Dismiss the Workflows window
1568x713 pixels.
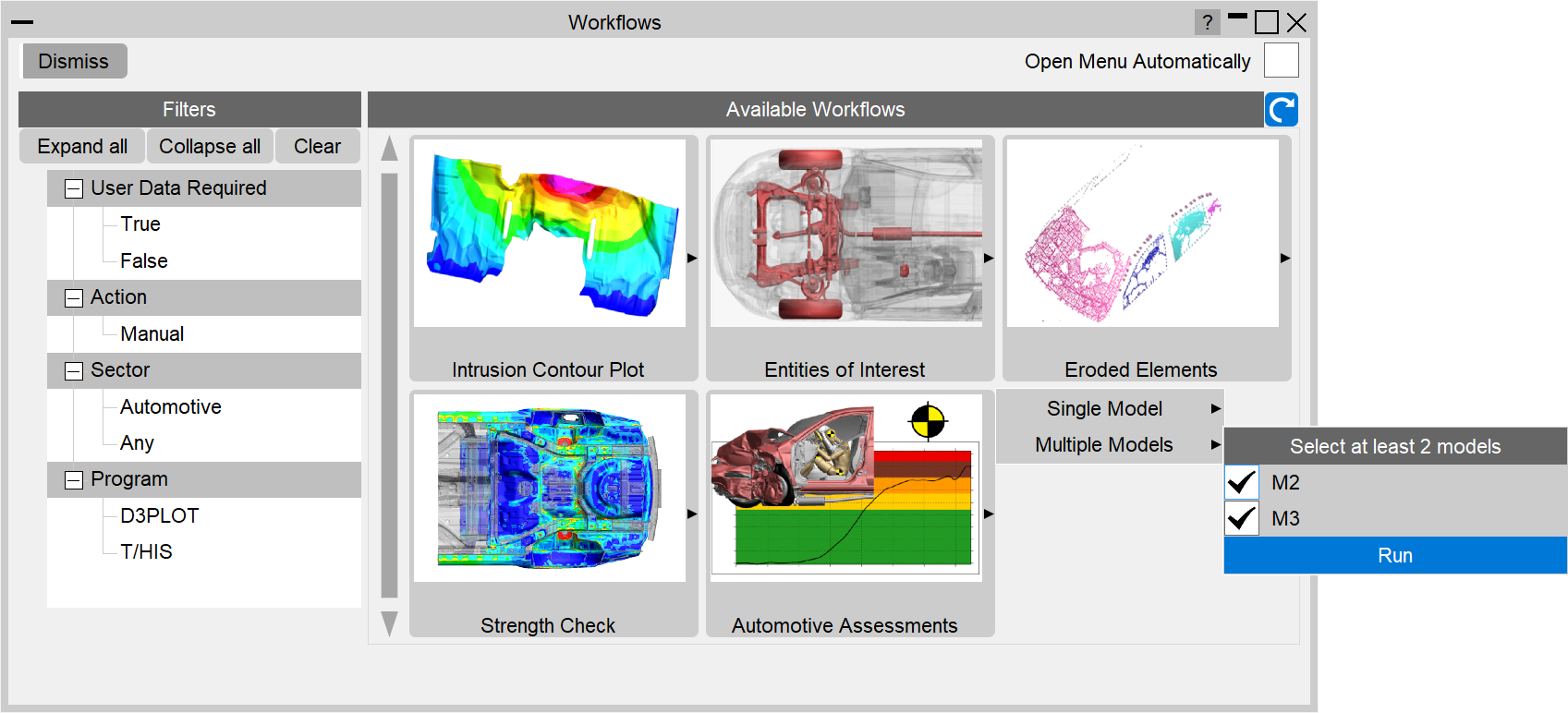coord(74,61)
